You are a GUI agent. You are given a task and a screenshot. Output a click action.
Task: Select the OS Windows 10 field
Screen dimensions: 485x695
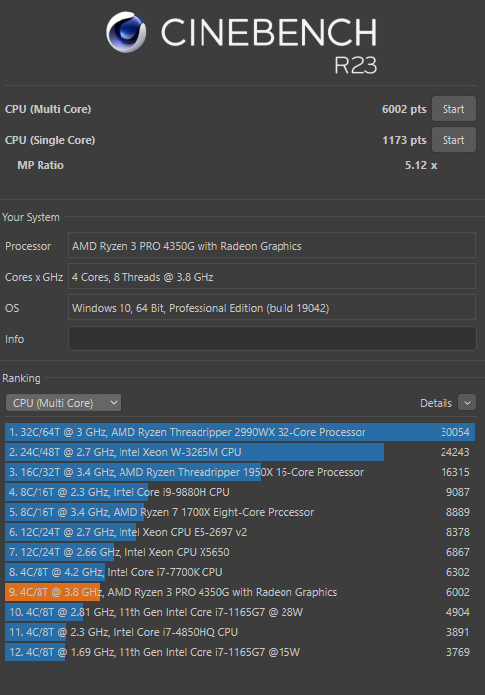[272, 308]
